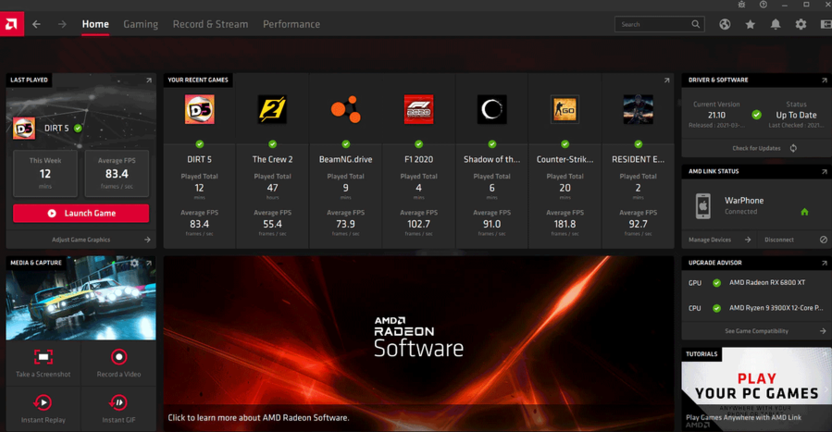Open the Performance tab
Image resolution: width=832 pixels, height=432 pixels.
(291, 24)
